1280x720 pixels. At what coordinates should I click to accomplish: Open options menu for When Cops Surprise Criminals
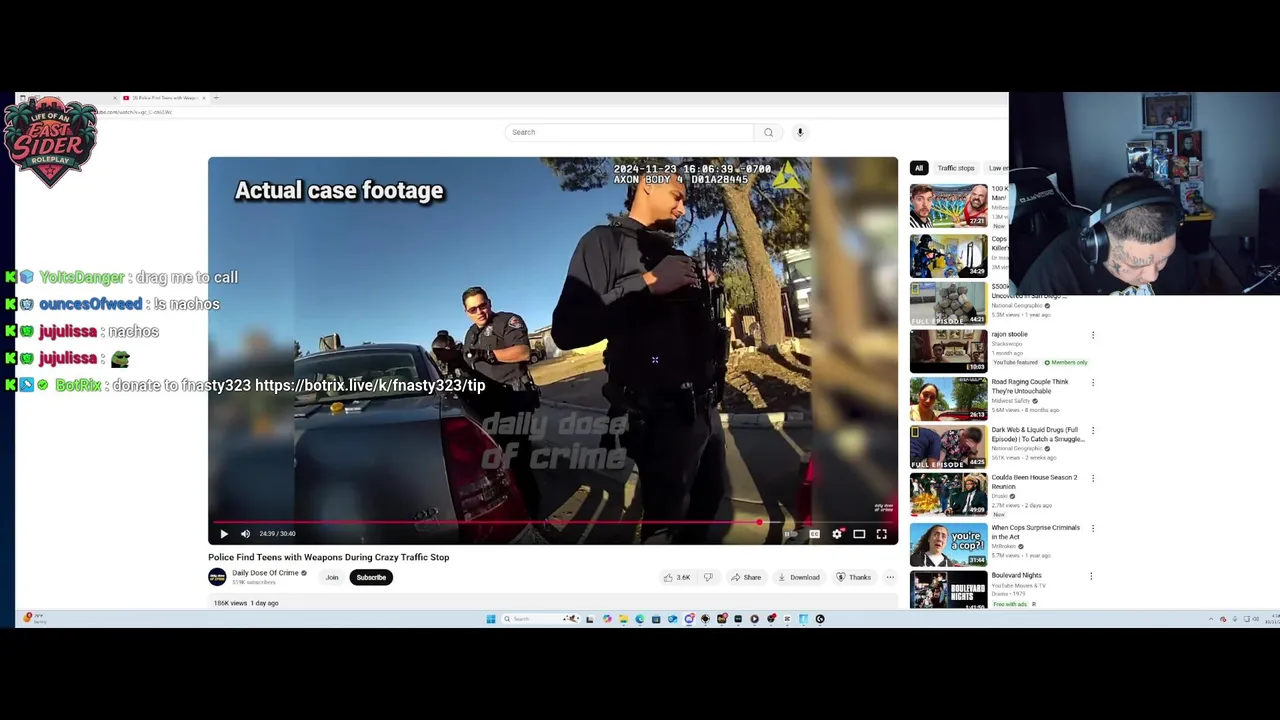(1093, 528)
